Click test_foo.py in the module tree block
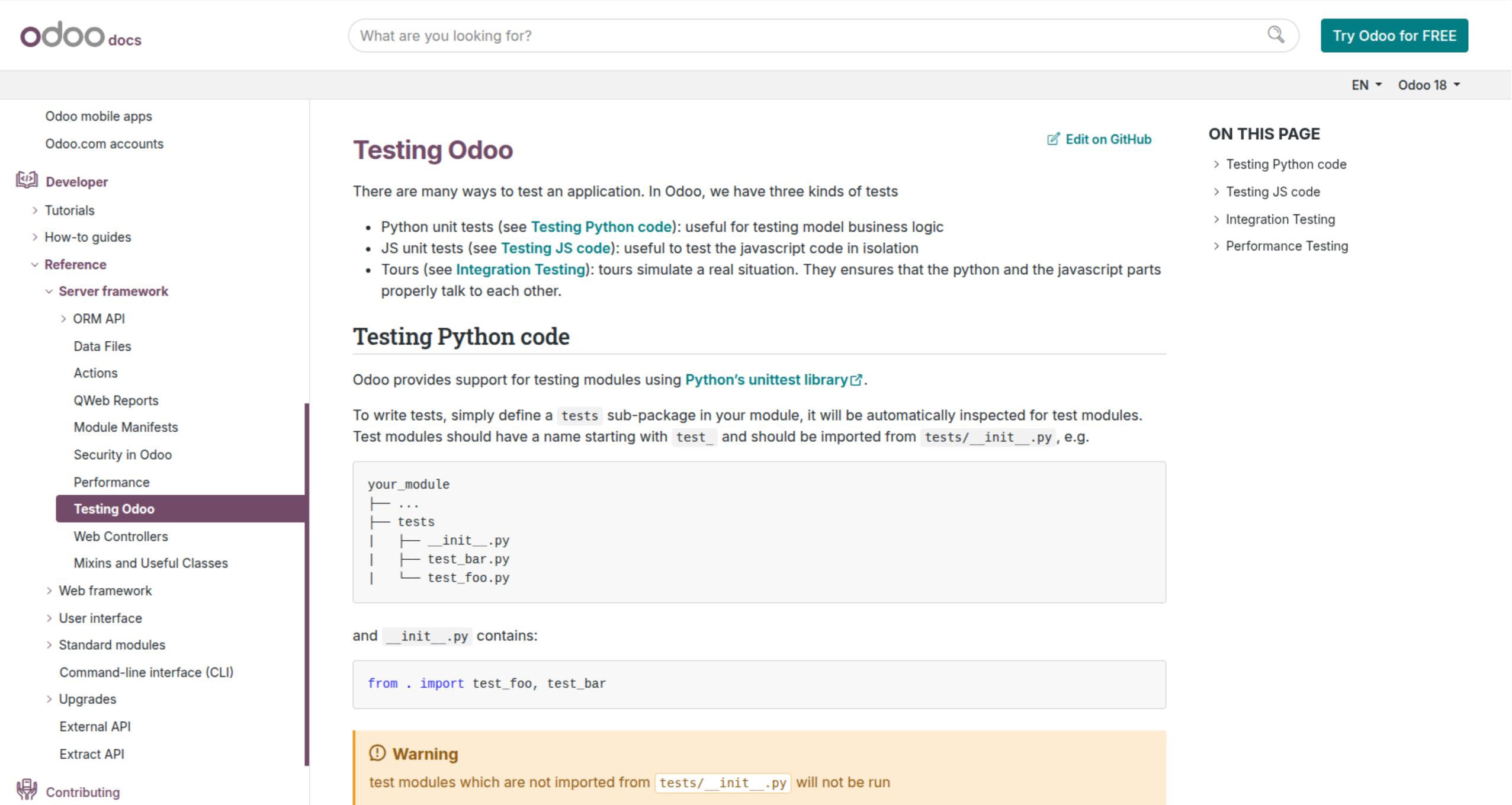Screen dimensions: 1512x805 click(468, 578)
